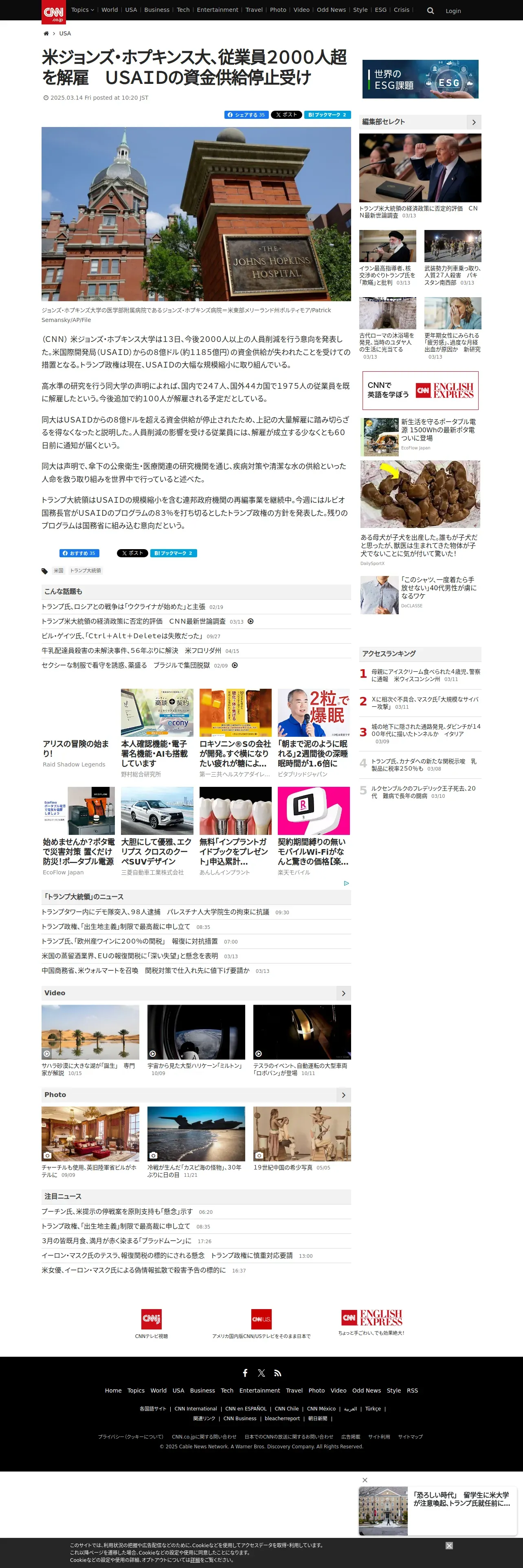Click Facebook recommend button below article
Viewport: 523px width, 1568px height.
click(x=79, y=553)
